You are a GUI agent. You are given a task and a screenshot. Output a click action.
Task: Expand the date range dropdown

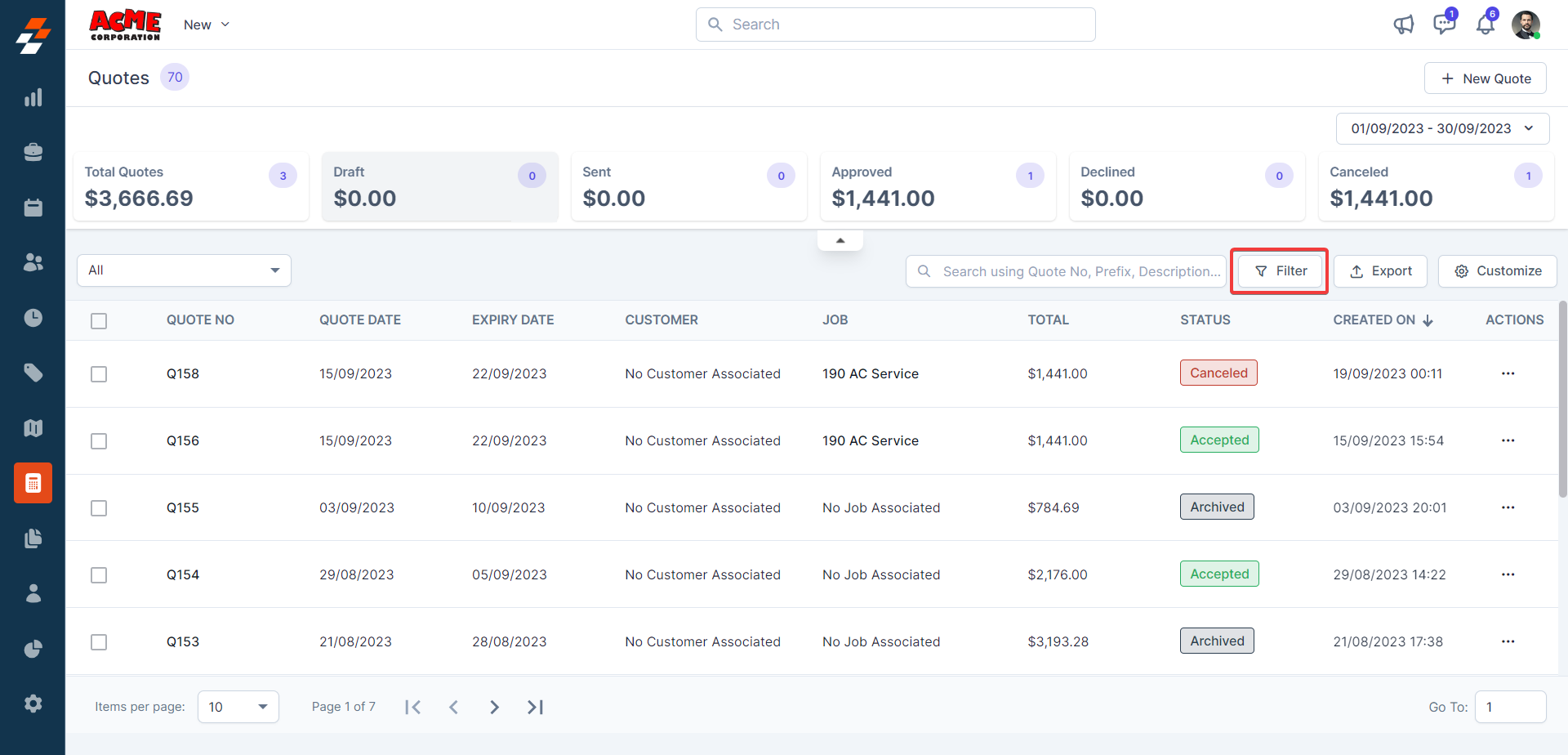(x=1442, y=128)
